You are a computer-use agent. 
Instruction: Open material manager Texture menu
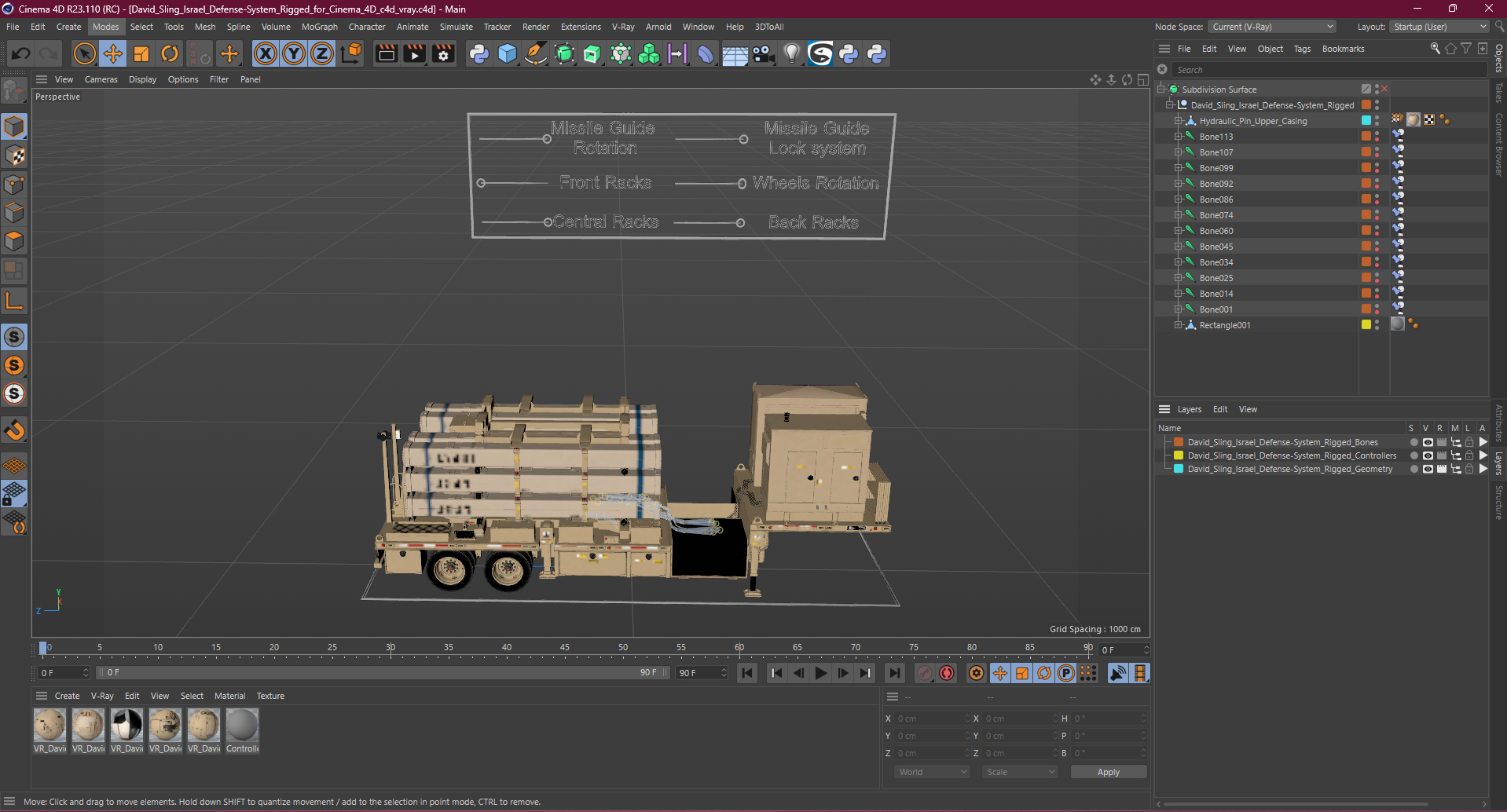coord(270,696)
